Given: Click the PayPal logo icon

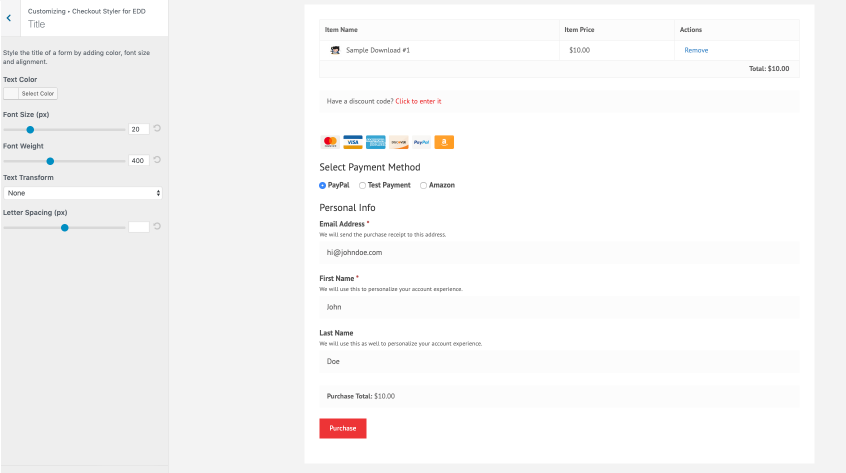Looking at the screenshot, I should (421, 142).
